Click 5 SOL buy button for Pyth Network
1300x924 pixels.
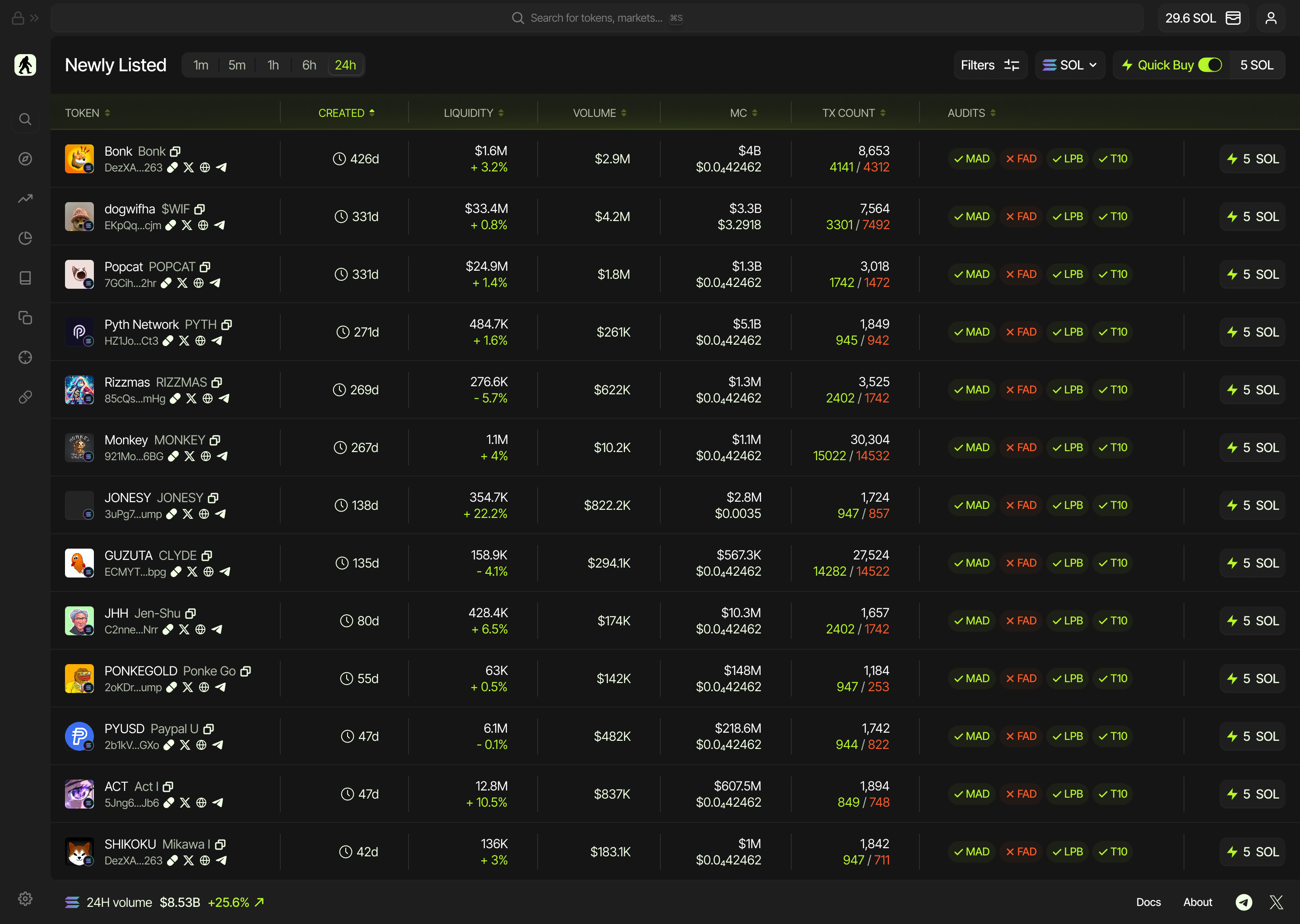point(1252,332)
